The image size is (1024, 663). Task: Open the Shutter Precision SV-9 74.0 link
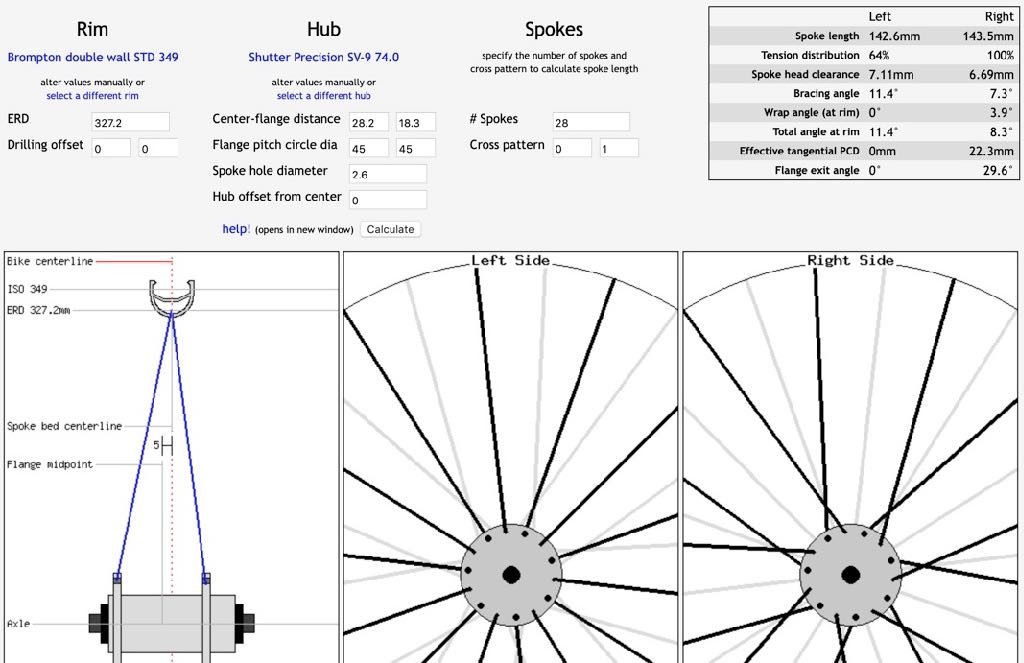click(323, 57)
